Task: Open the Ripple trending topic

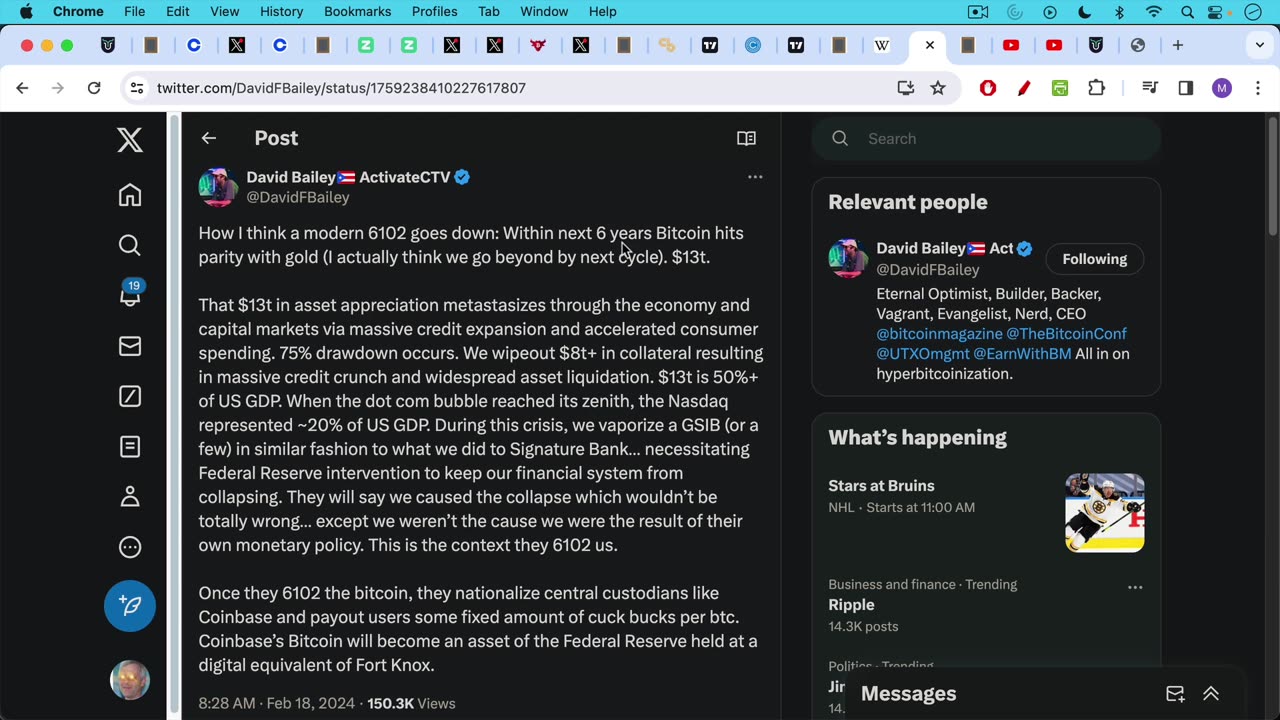Action: pos(851,605)
